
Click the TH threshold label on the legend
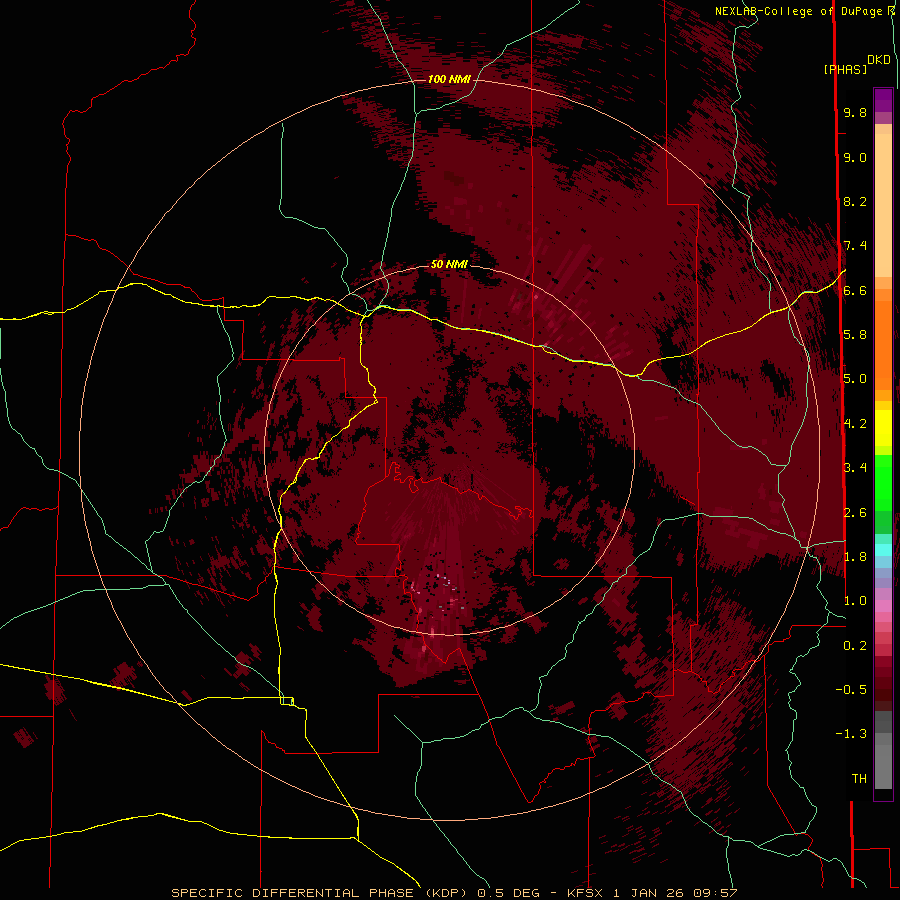(859, 779)
